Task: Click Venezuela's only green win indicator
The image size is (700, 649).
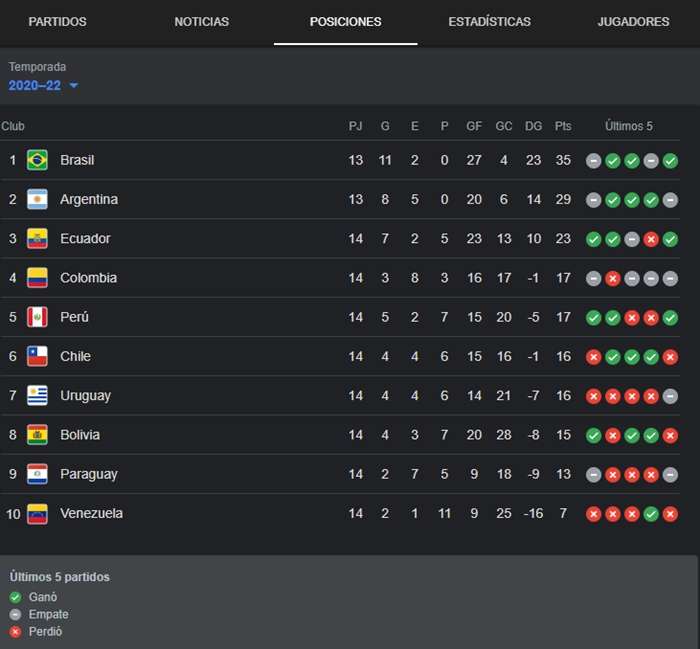Action: [x=651, y=514]
